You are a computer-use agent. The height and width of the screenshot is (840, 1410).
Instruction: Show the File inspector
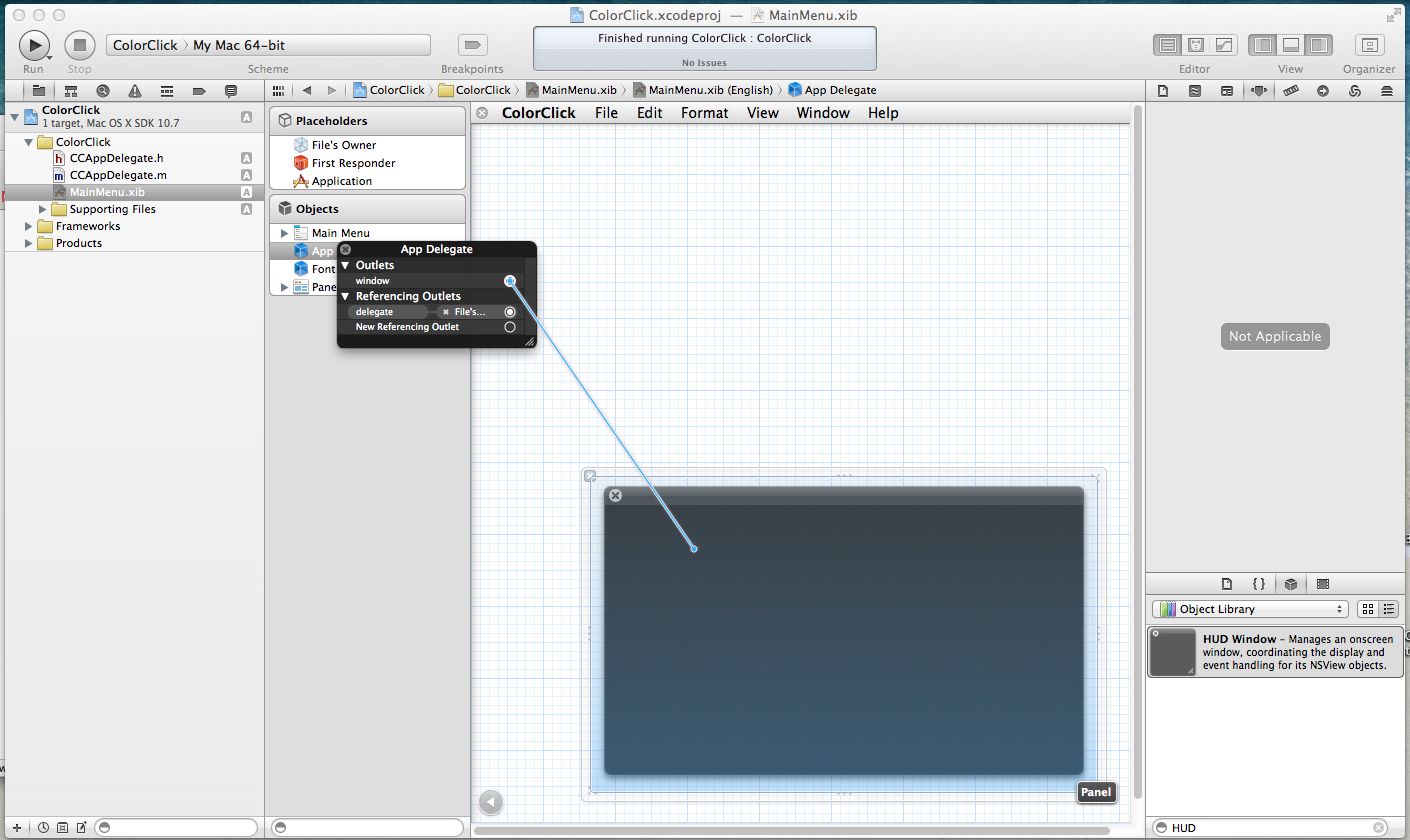click(1163, 90)
